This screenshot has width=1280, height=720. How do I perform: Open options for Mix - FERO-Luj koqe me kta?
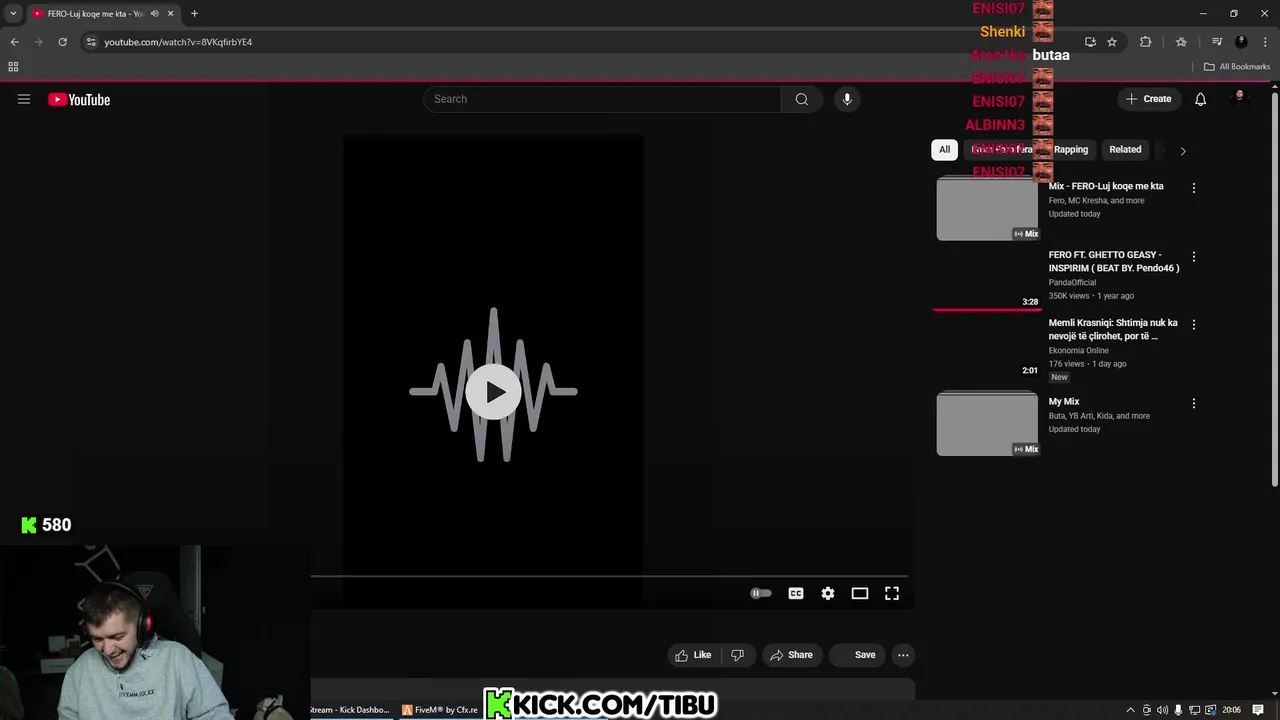[x=1193, y=188]
